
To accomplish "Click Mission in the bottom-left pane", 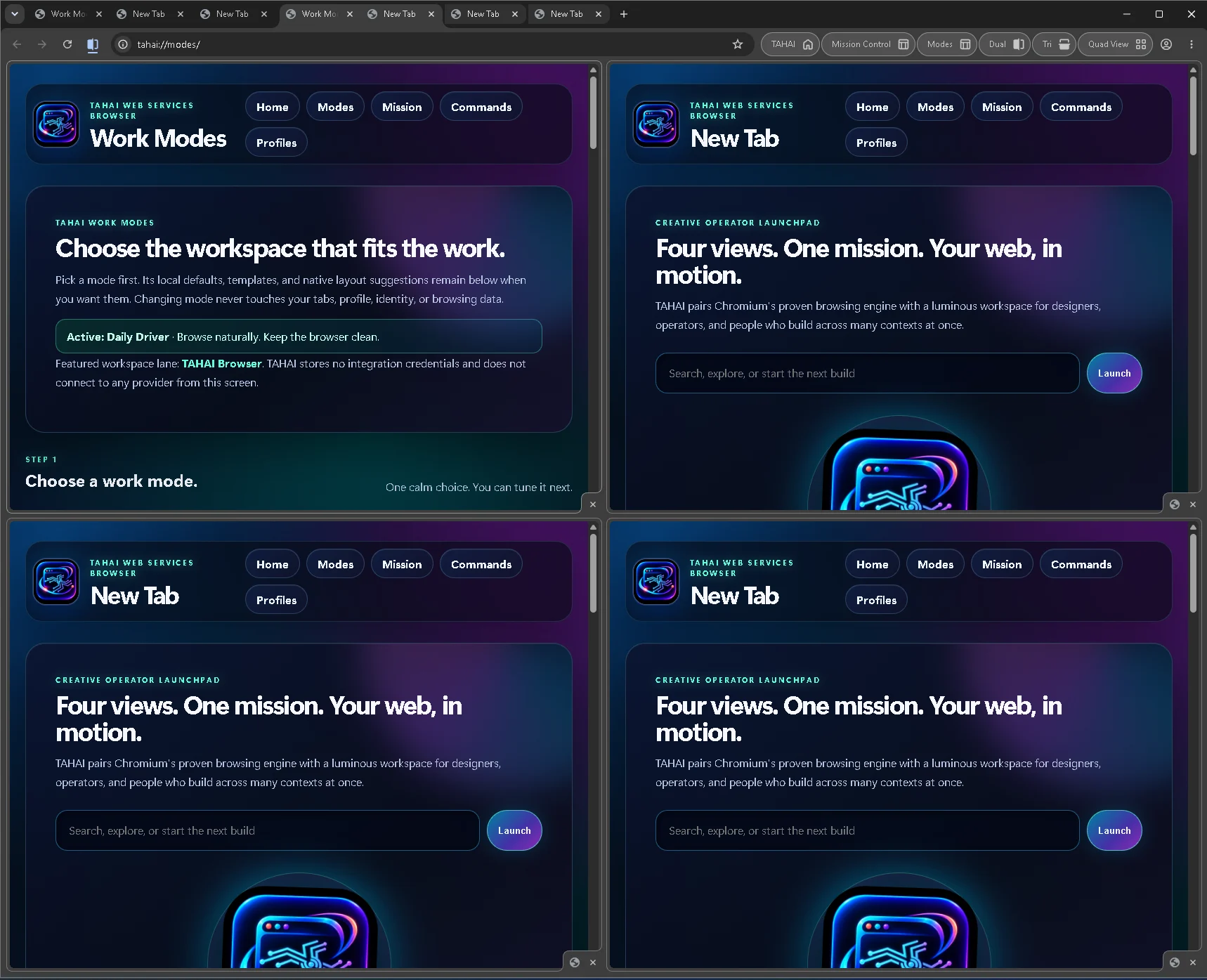I will 402,564.
